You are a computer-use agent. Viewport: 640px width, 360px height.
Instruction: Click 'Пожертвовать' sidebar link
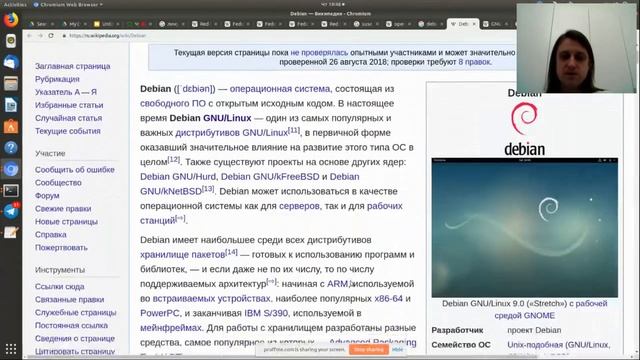click(x=61, y=248)
